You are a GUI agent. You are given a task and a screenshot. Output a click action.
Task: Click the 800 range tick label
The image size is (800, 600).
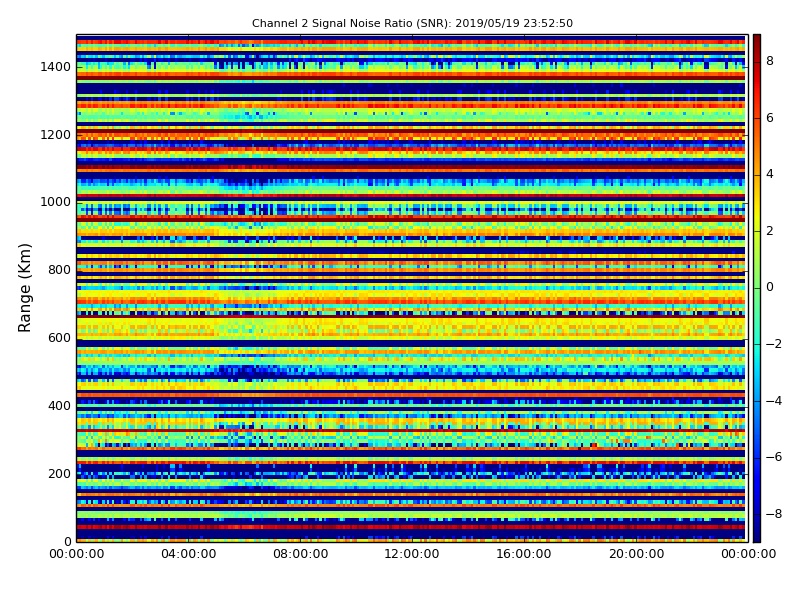click(x=59, y=270)
